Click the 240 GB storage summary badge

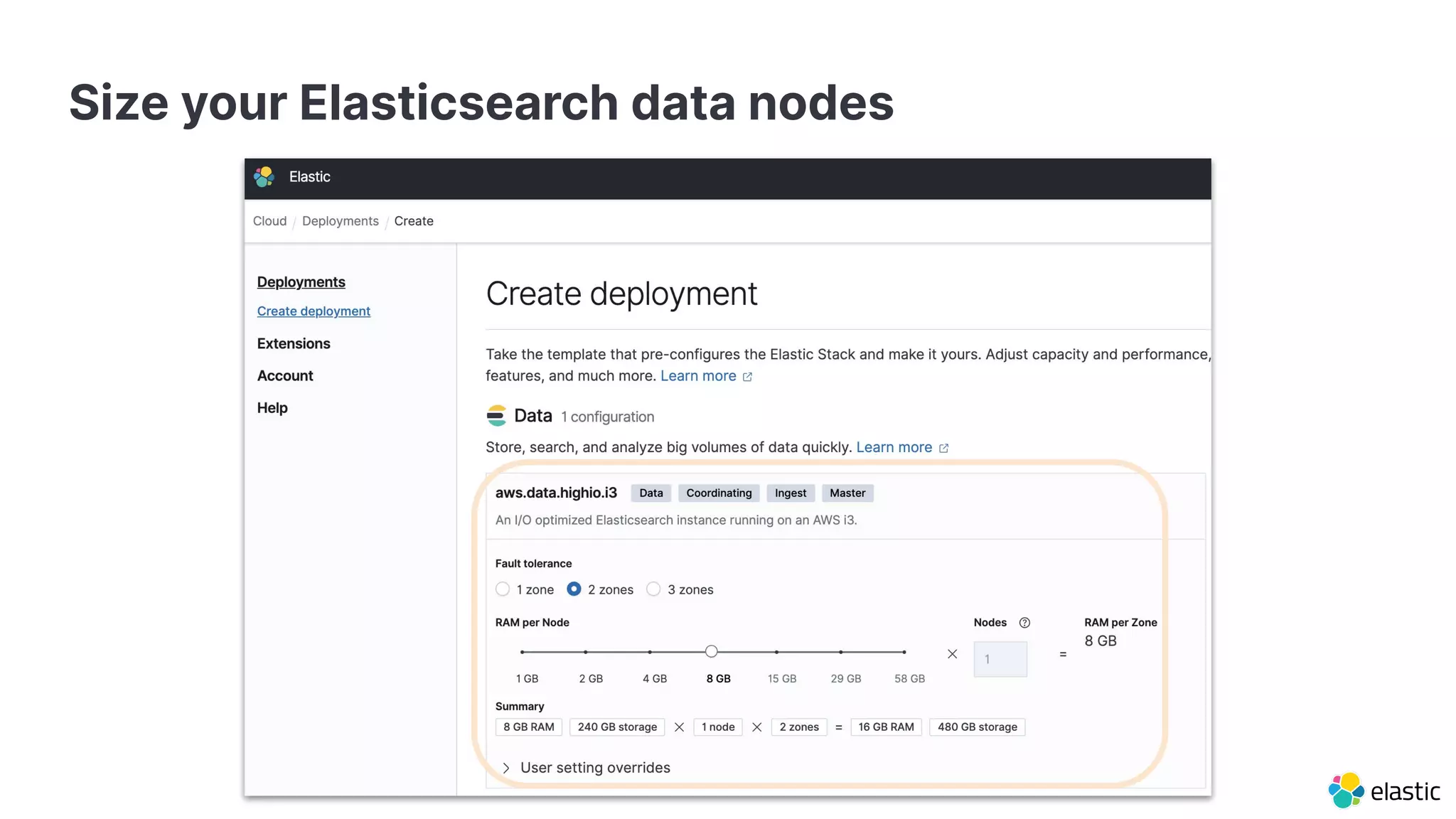point(617,727)
